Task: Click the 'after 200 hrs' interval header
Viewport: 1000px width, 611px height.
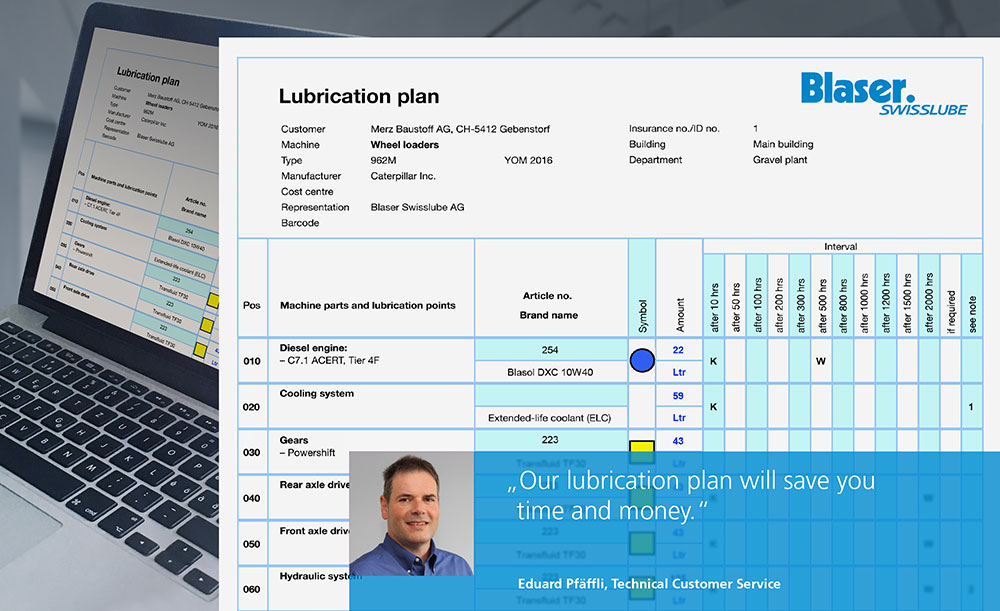Action: [x=779, y=305]
